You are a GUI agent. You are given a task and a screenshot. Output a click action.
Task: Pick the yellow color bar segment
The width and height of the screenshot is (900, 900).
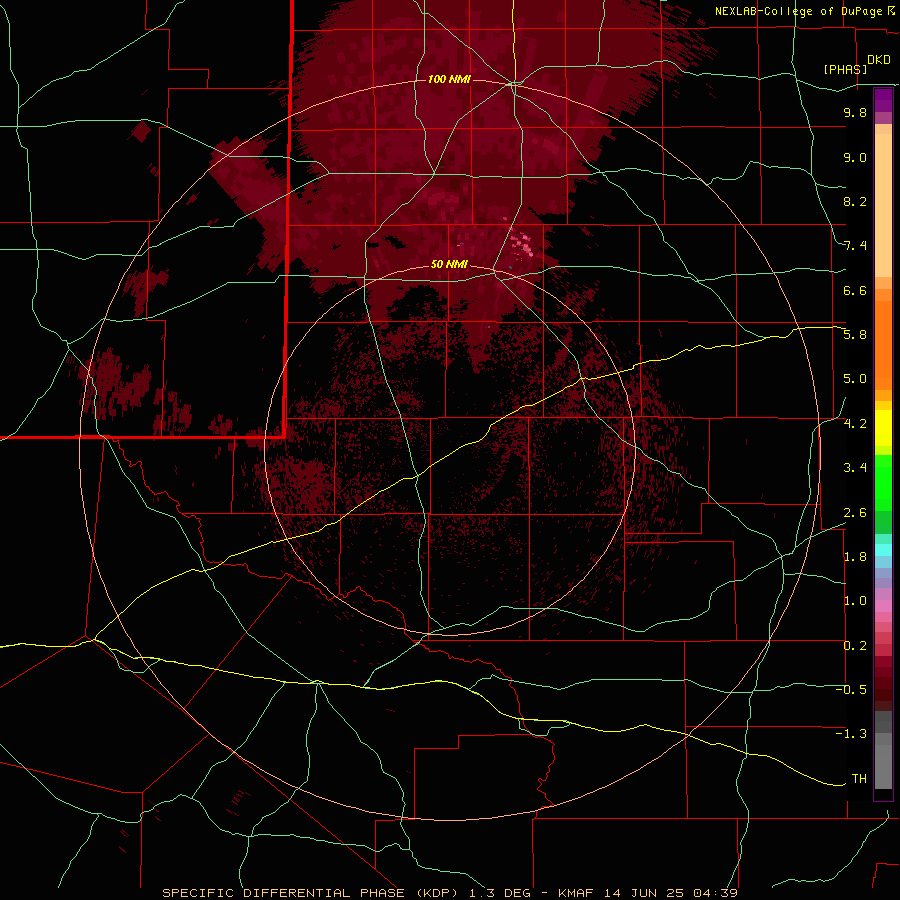click(x=883, y=428)
